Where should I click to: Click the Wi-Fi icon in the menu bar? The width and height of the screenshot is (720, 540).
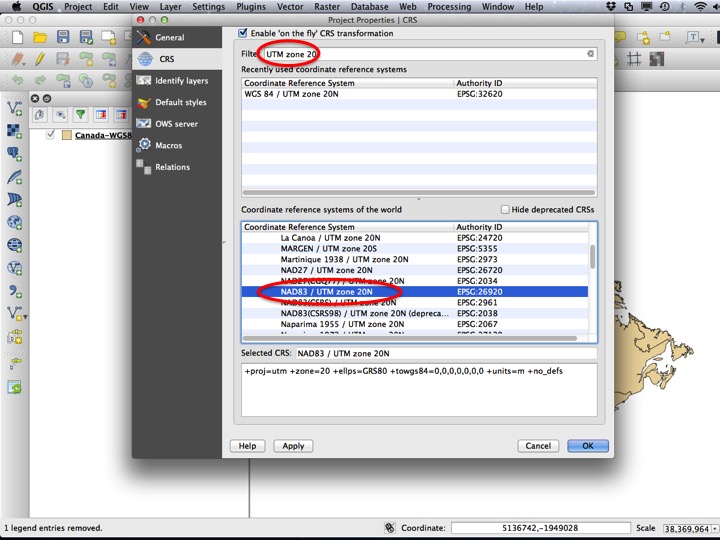[x=700, y=6]
